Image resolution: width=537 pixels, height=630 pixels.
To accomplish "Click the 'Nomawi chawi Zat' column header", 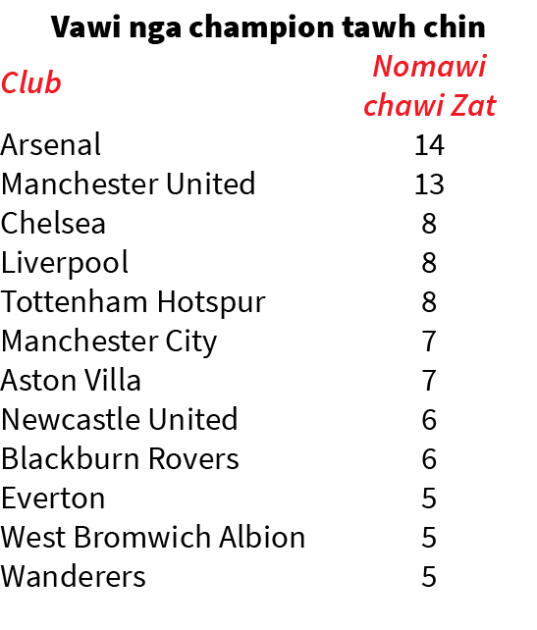I will tap(430, 86).
